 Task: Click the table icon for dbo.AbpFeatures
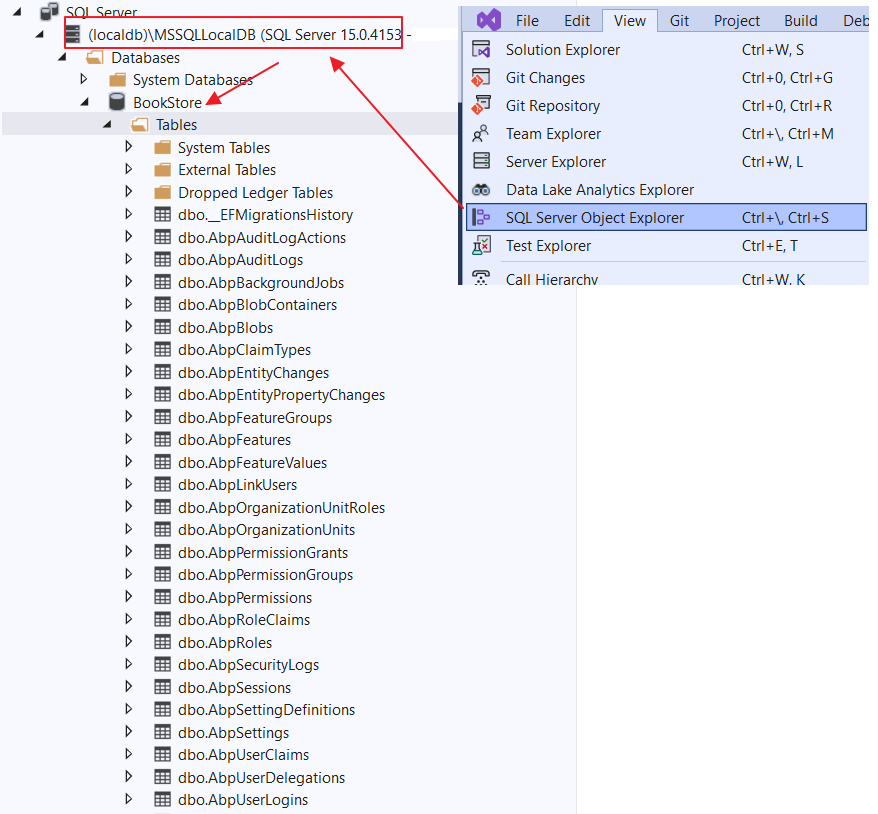click(162, 439)
